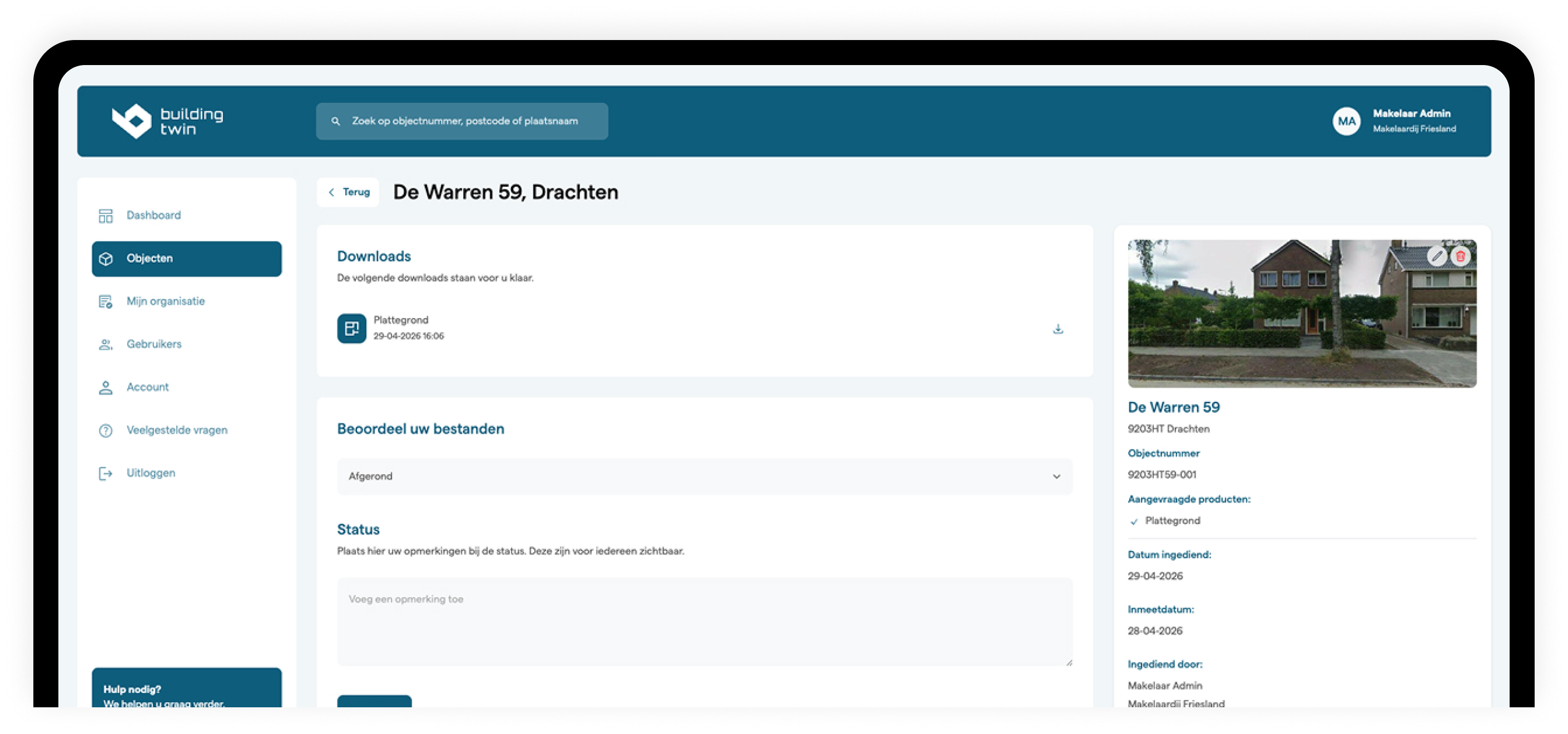Screen dimensions: 1568x734
Task: Click the Gebruikers people icon
Action: (x=105, y=345)
